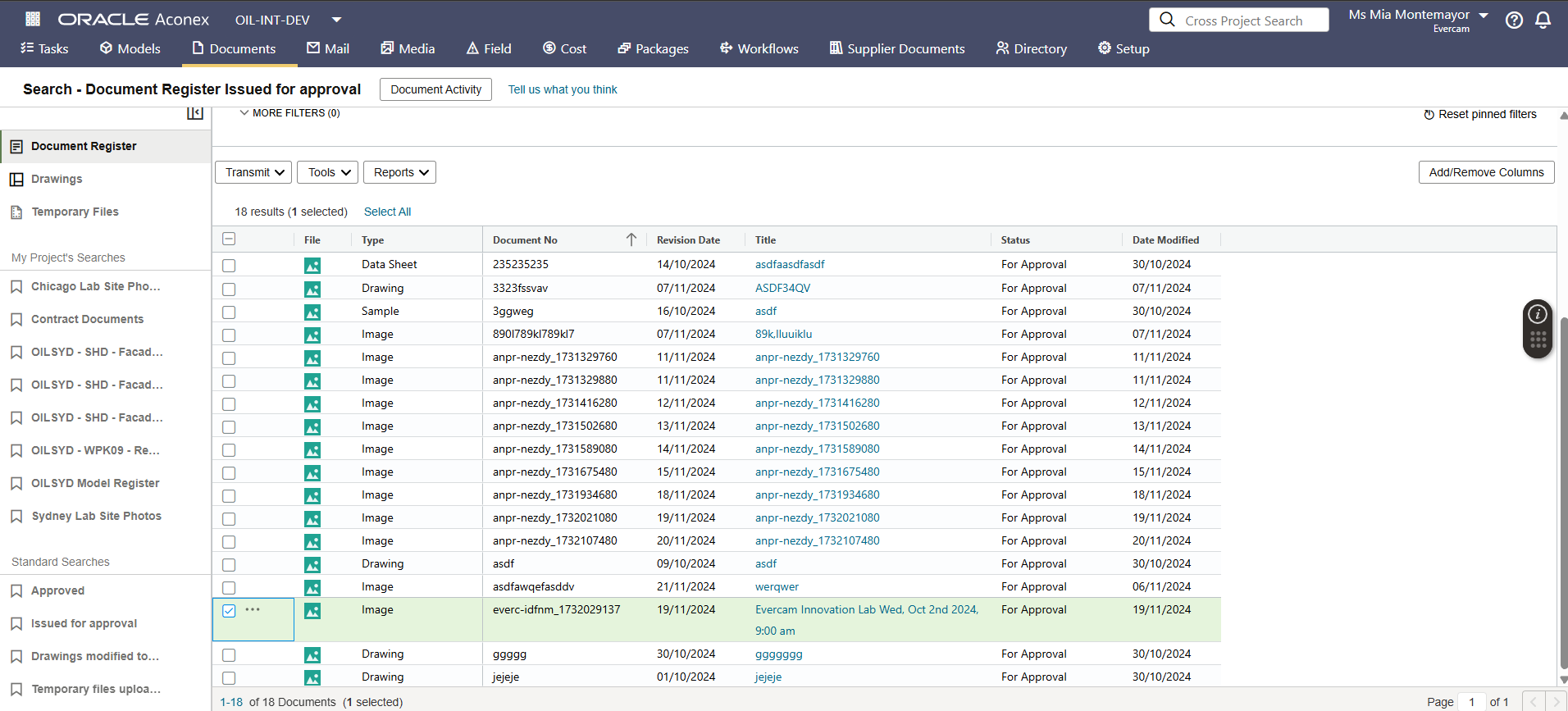Open the Workflows menu
This screenshot has width=1568, height=711.
click(759, 48)
